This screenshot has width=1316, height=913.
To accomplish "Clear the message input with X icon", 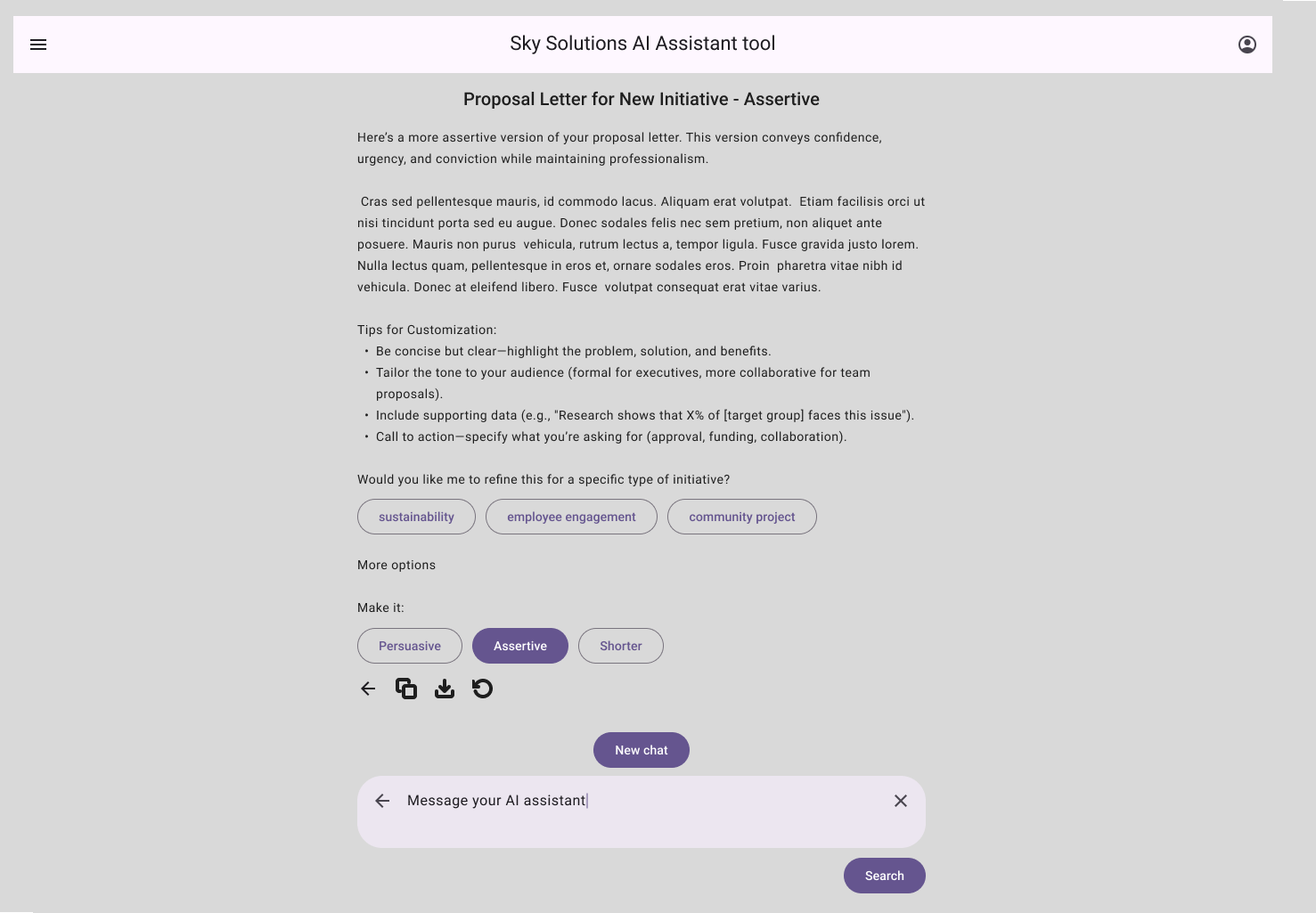I will pos(901,801).
